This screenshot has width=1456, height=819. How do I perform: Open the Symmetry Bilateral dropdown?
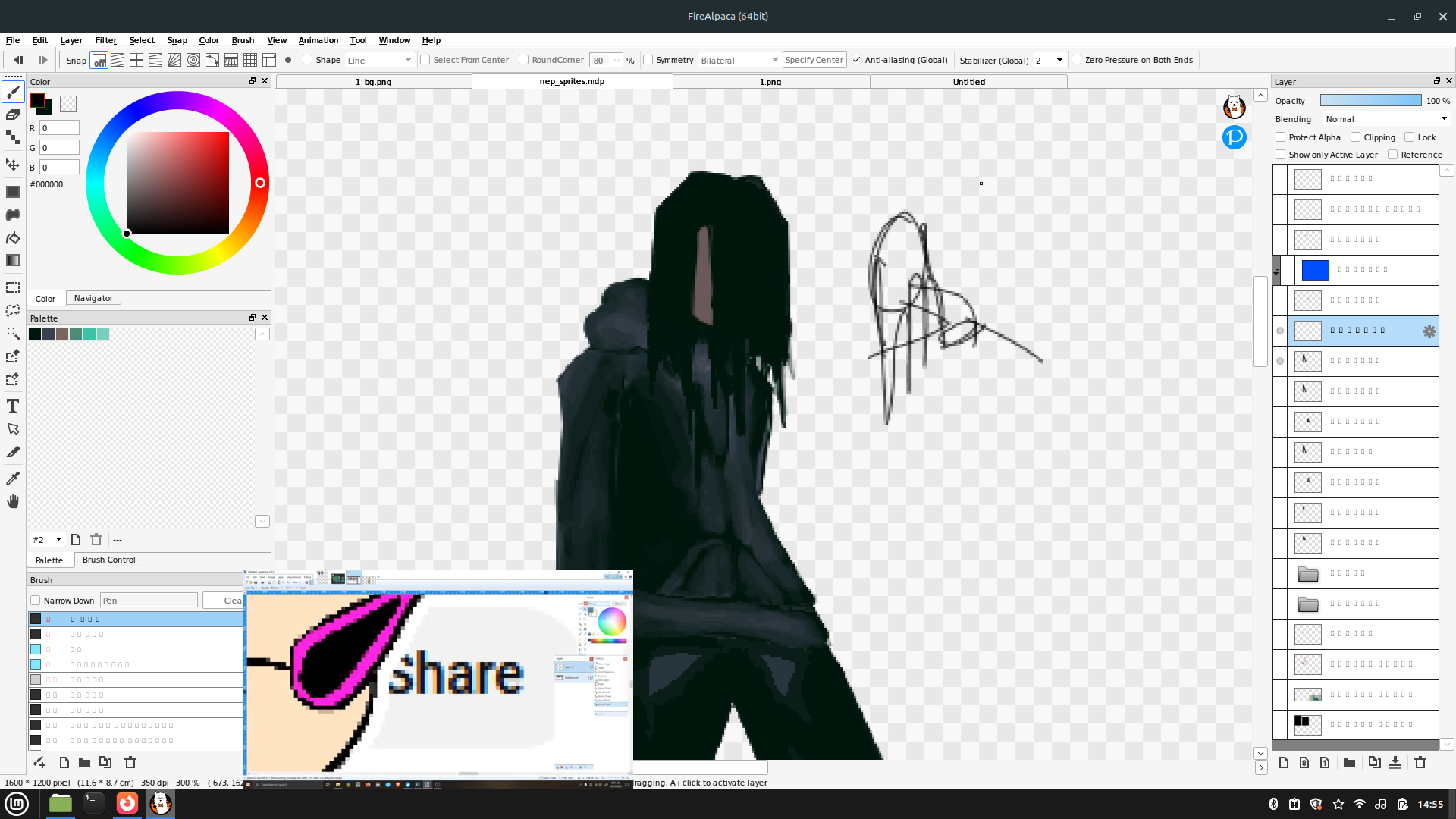pyautogui.click(x=739, y=60)
